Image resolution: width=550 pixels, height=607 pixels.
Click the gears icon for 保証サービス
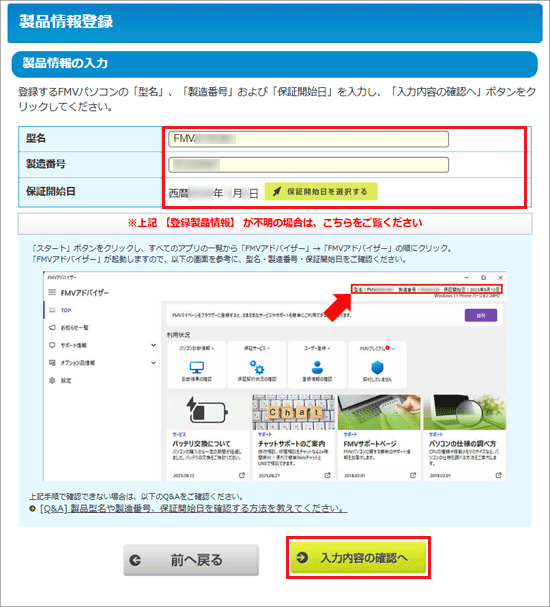coord(257,367)
